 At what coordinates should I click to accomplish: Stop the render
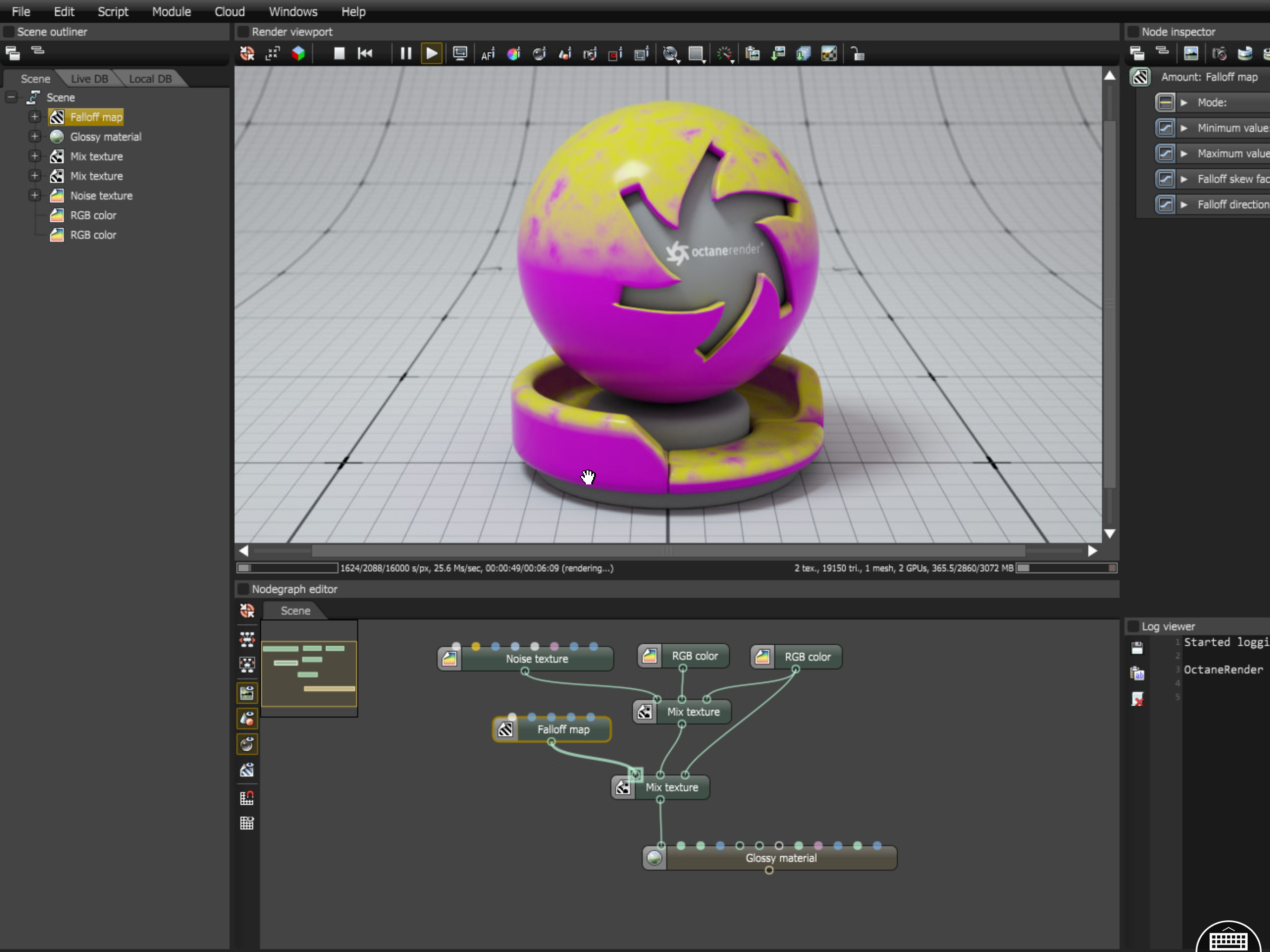(x=339, y=54)
